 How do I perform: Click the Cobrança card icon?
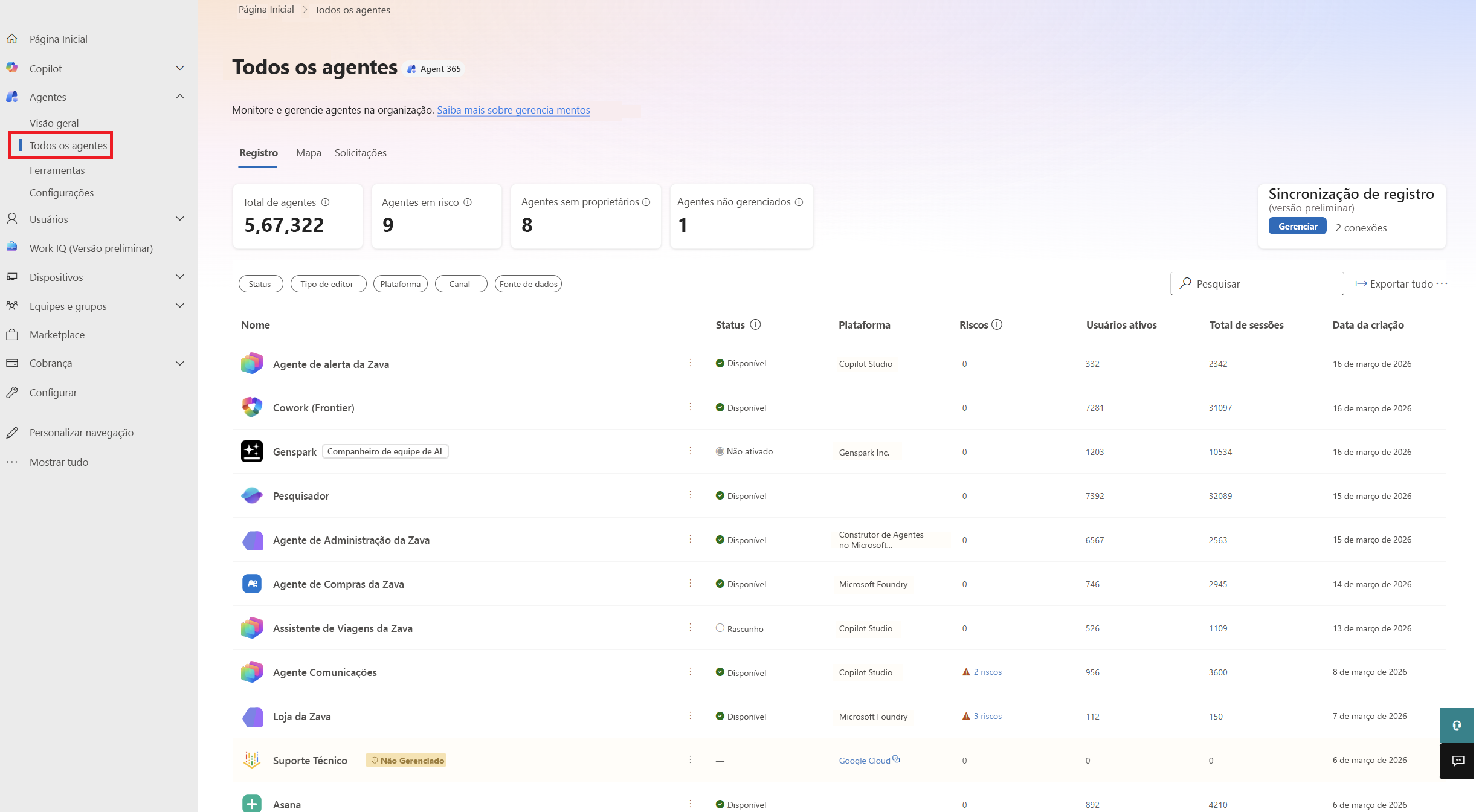click(x=12, y=362)
